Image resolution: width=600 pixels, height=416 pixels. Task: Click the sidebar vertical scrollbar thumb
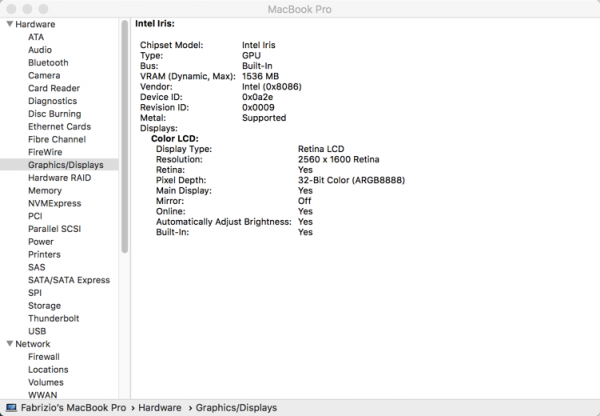pyautogui.click(x=125, y=137)
